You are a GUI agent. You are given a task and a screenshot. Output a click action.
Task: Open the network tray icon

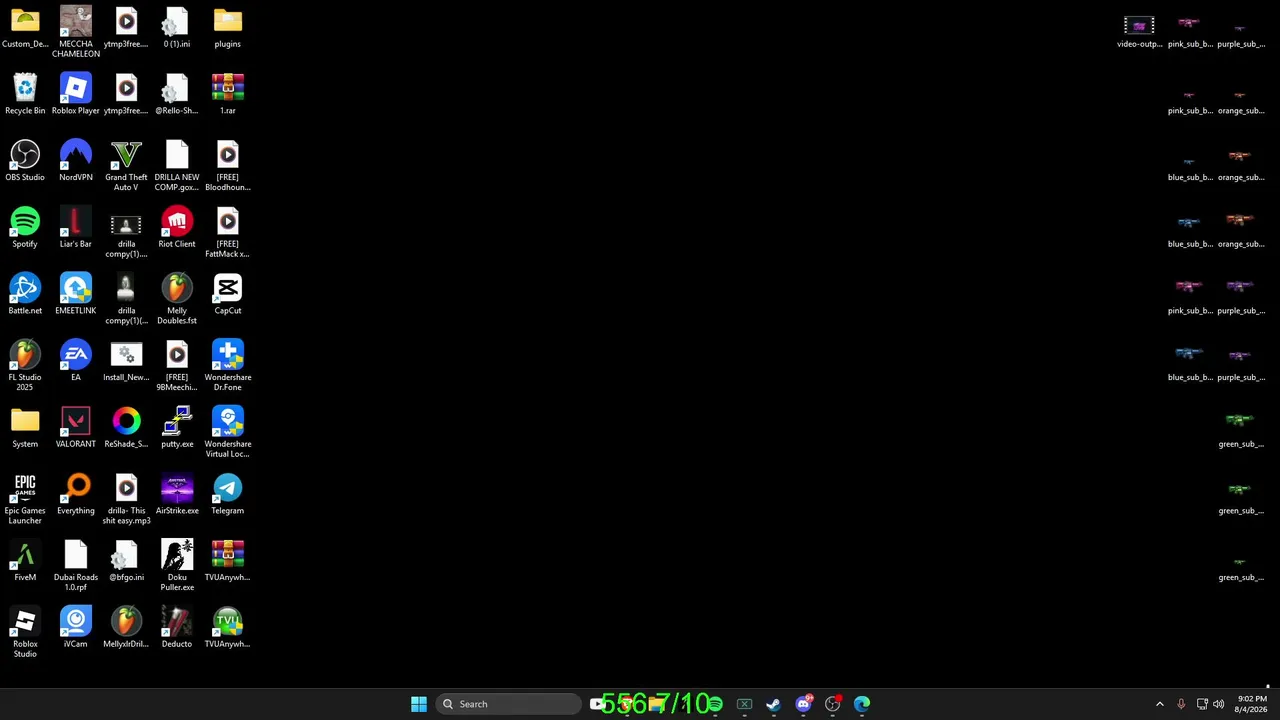pos(1202,704)
